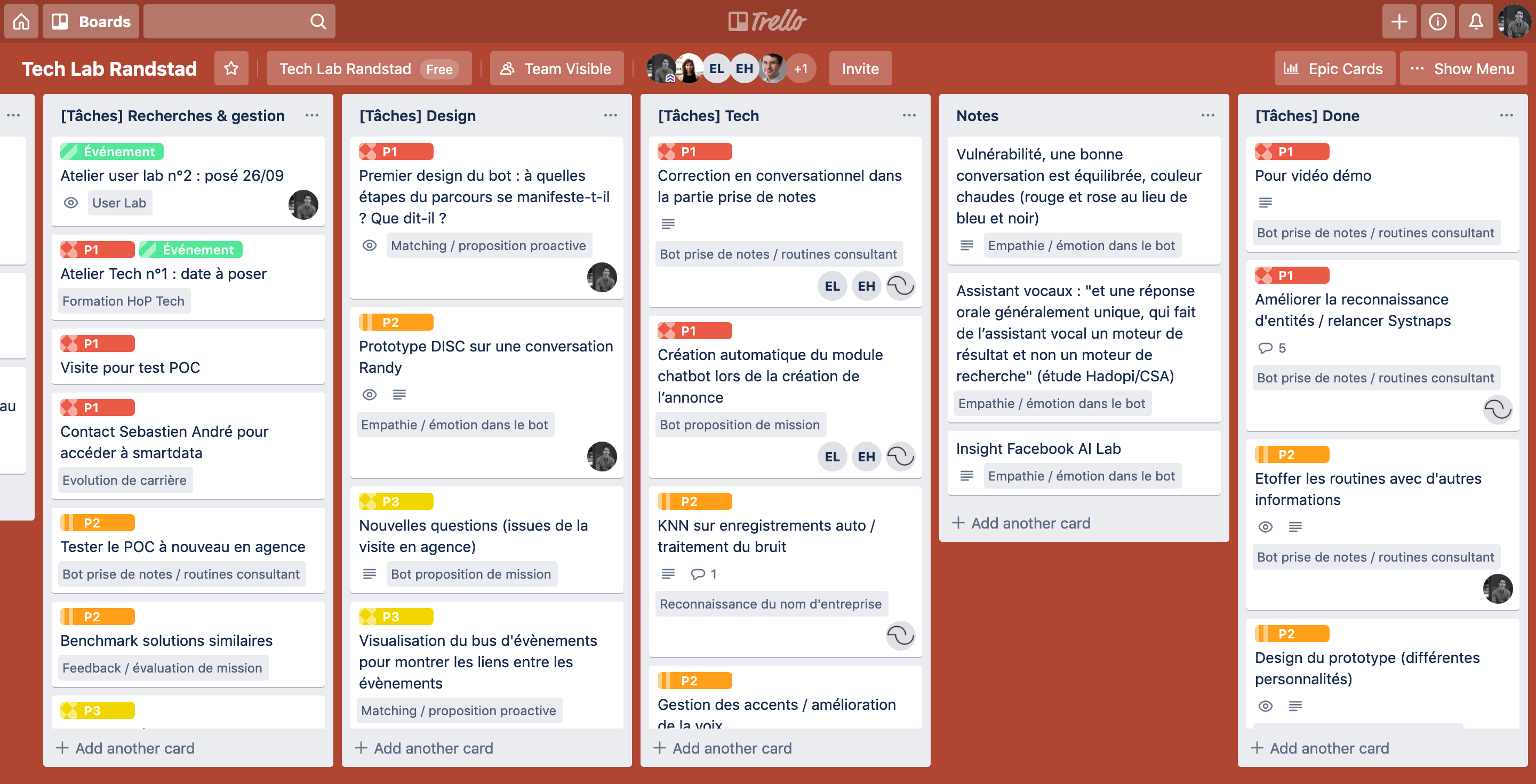
Task: Click the orange P2 label on KNN card
Action: click(694, 501)
